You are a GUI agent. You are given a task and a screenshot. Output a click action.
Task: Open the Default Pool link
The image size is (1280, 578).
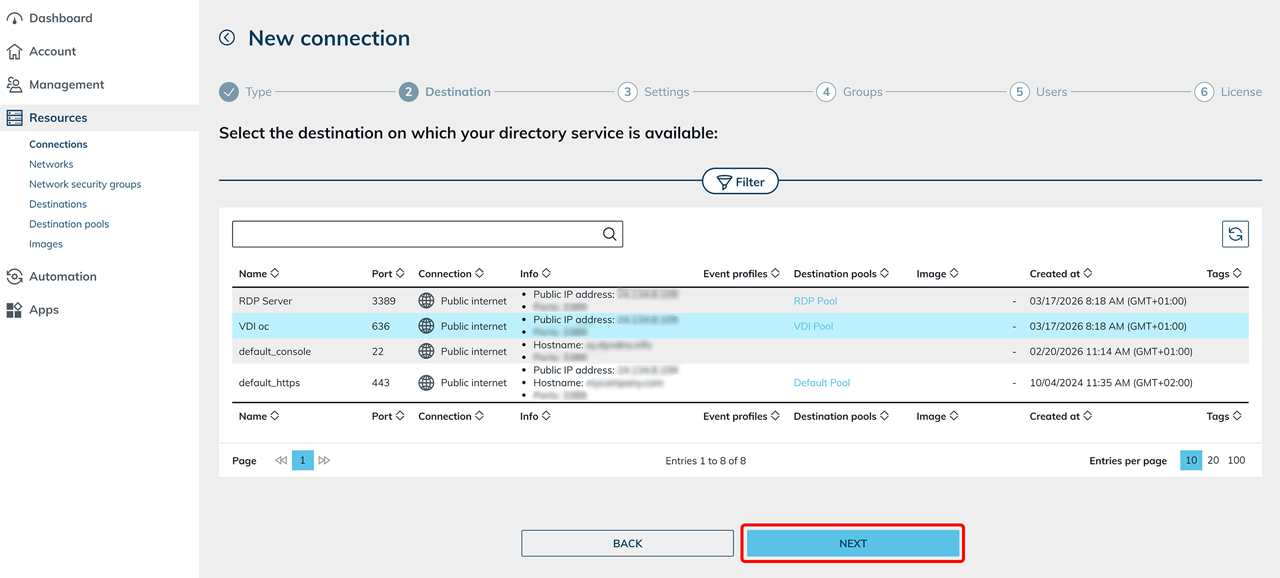822,383
